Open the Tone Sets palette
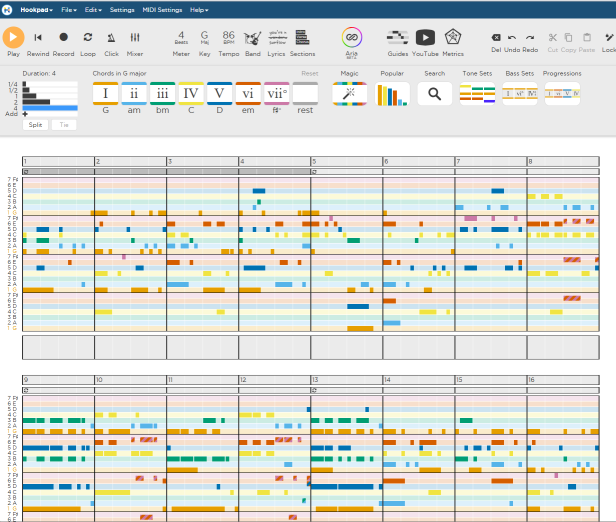The height and width of the screenshot is (522, 616). click(477, 93)
